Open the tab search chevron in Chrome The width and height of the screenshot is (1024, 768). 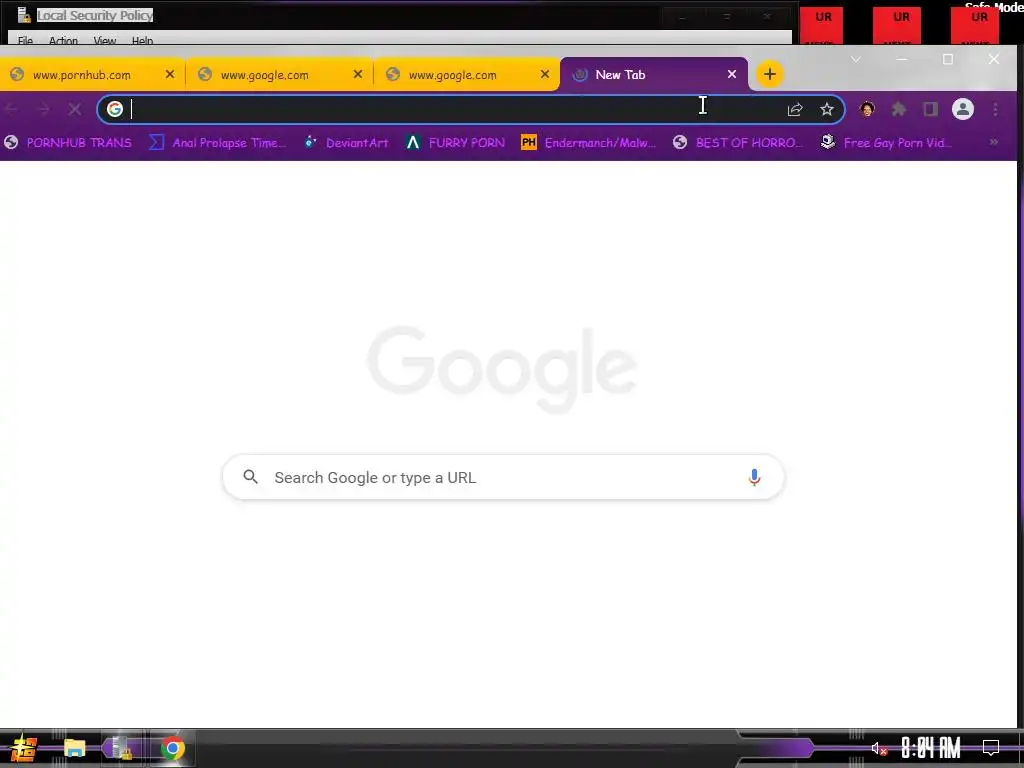point(856,59)
